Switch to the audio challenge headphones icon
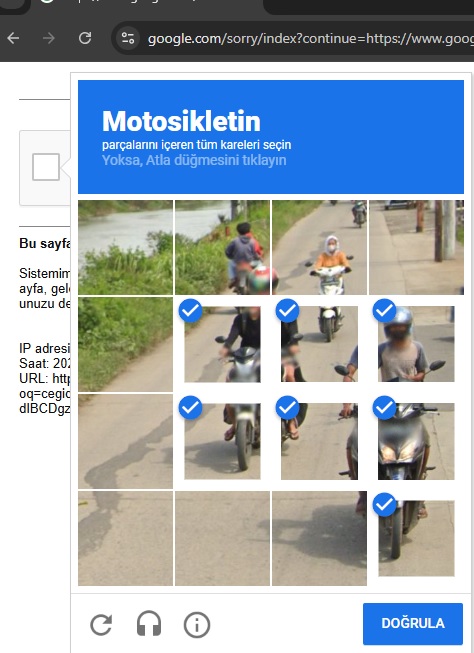474x653 pixels. click(x=149, y=624)
